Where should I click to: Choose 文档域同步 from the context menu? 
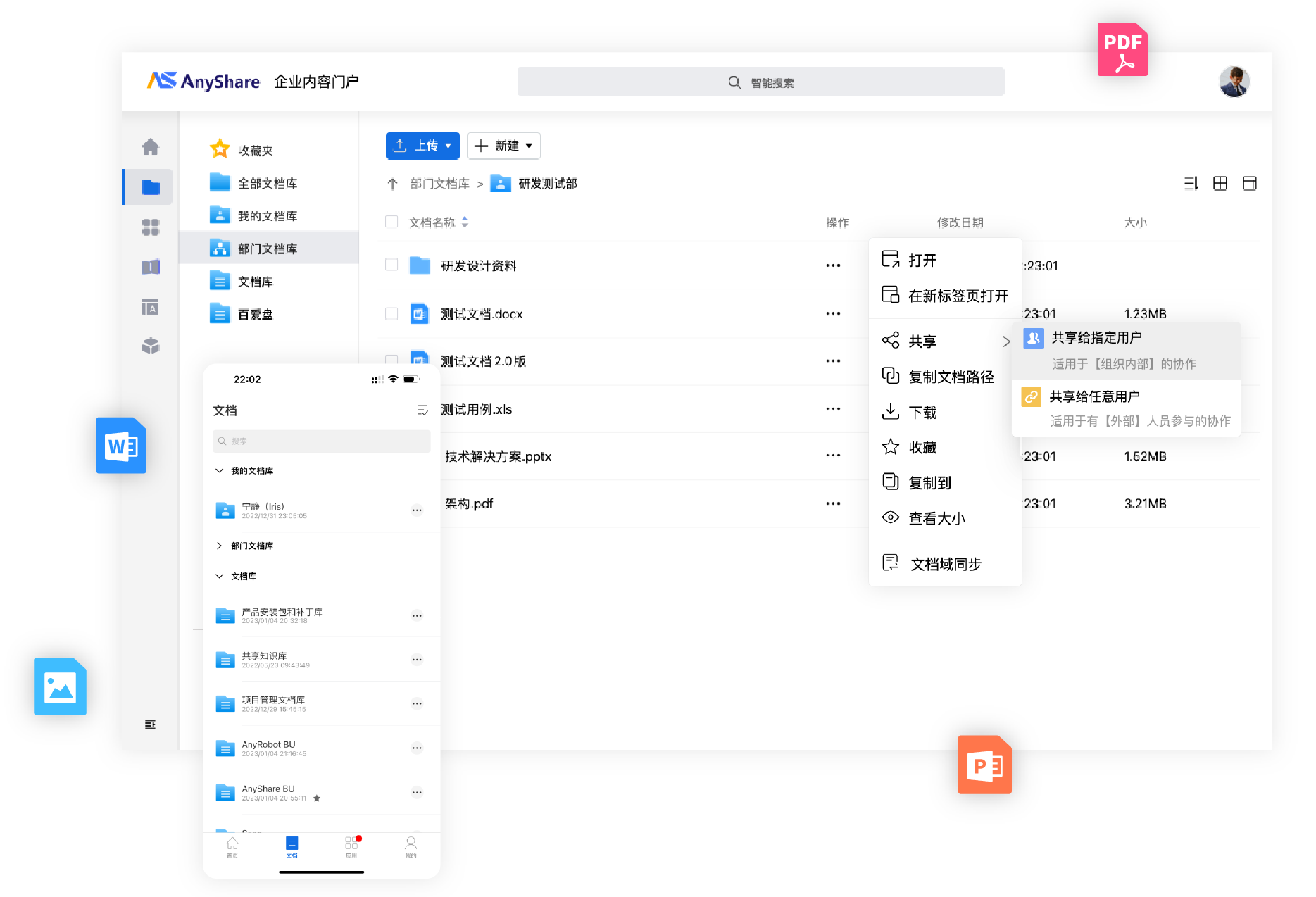click(945, 564)
